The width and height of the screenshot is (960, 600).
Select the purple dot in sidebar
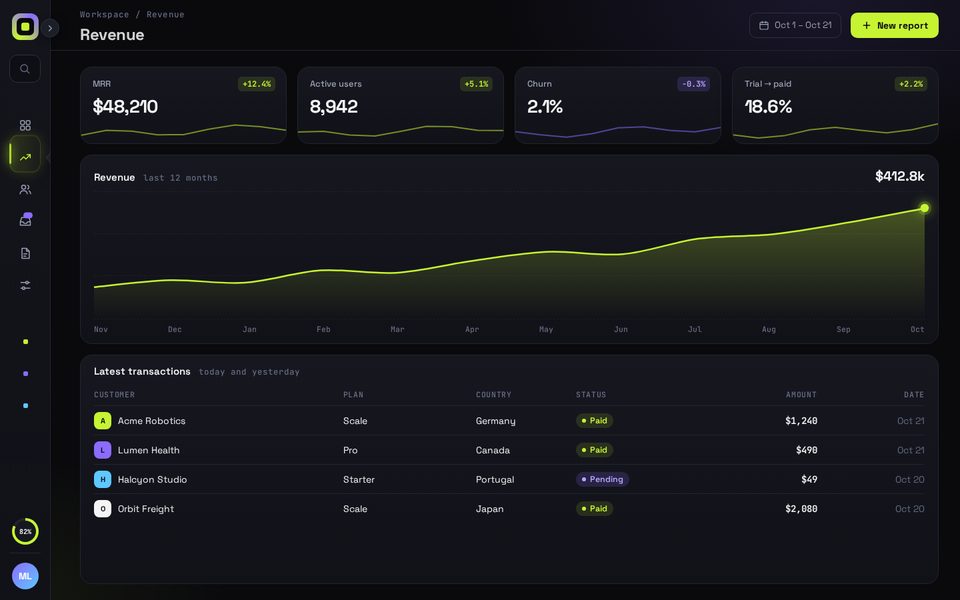click(25, 373)
